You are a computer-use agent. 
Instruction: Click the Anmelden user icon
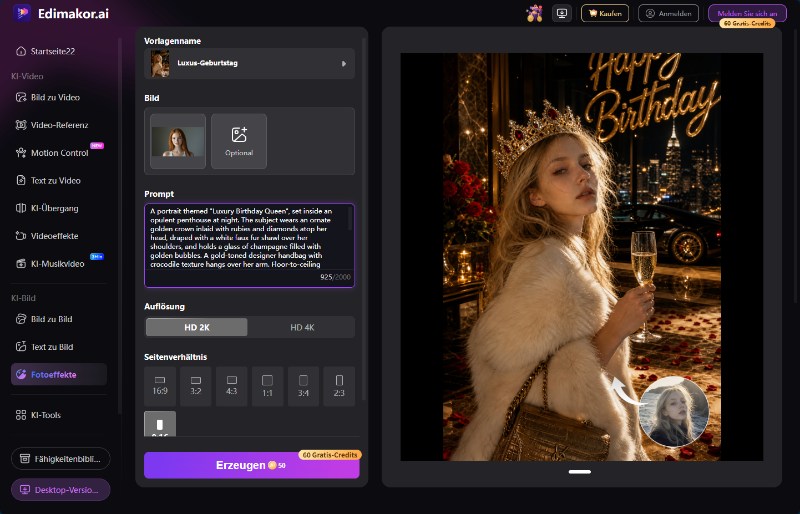650,13
